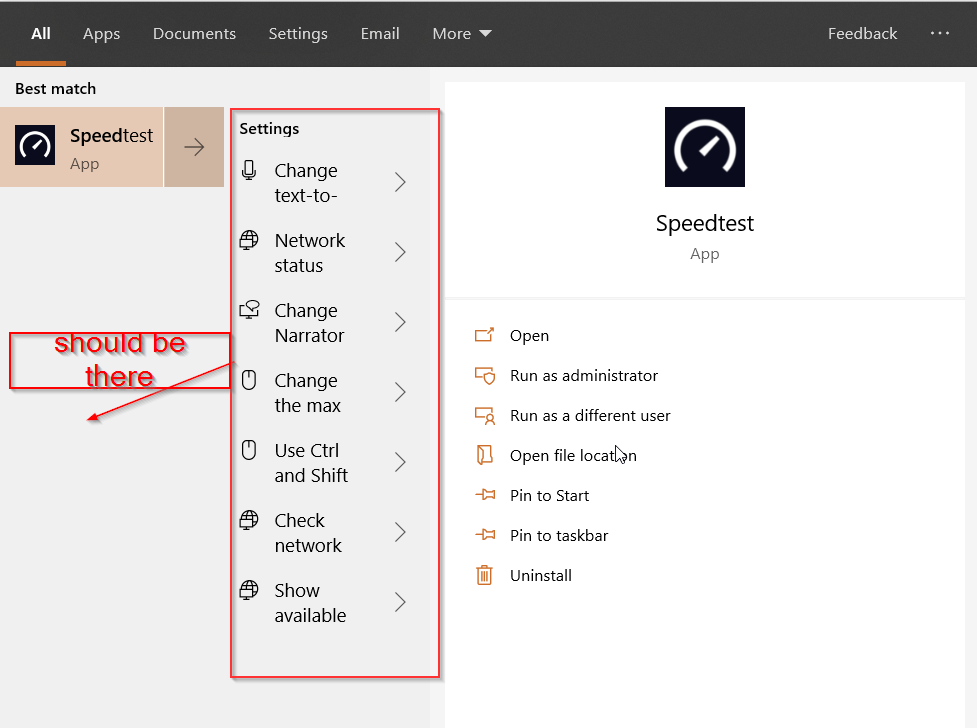
Task: Expand chevron for Check network
Action: [401, 532]
